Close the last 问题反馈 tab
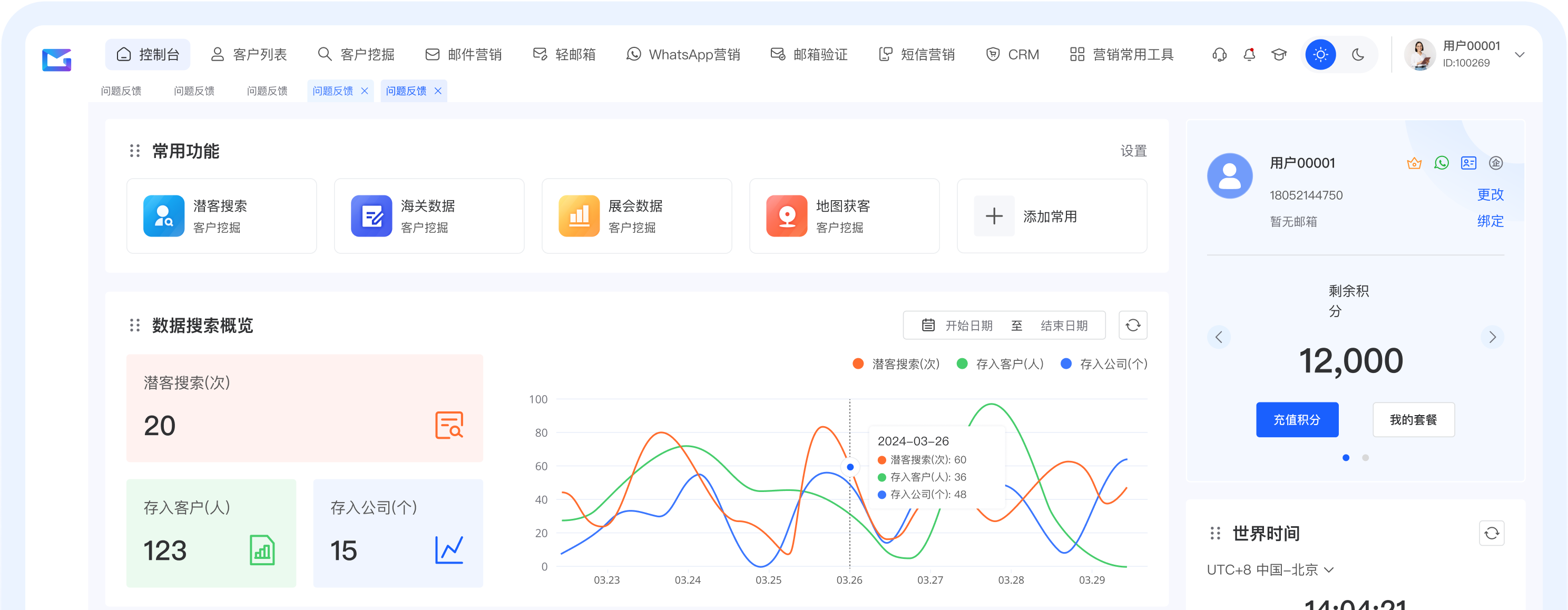 pyautogui.click(x=438, y=91)
